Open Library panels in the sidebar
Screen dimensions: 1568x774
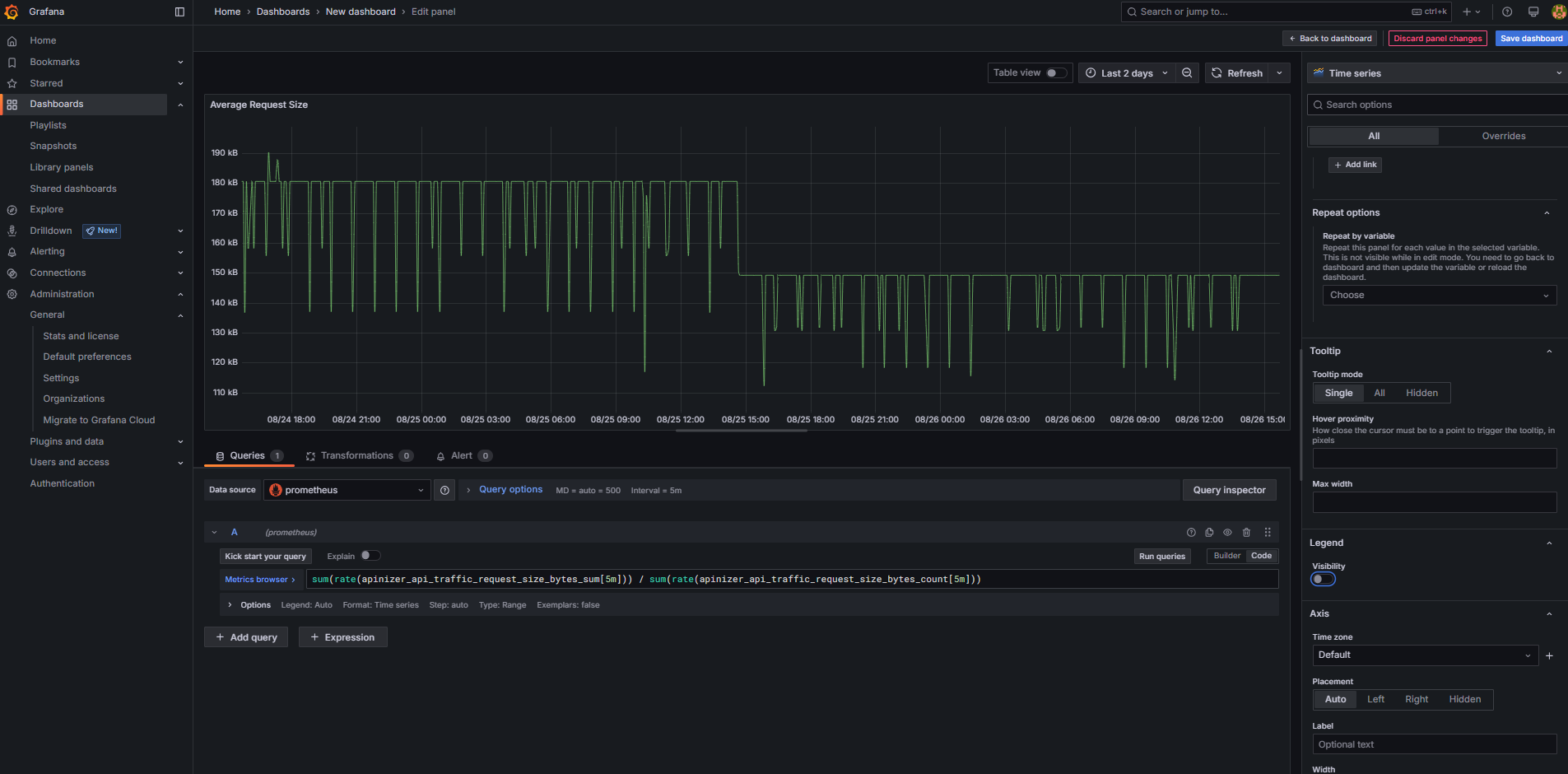coord(62,168)
